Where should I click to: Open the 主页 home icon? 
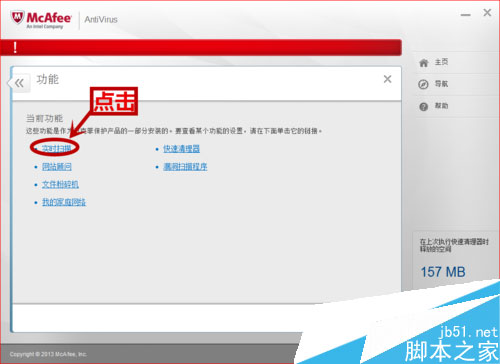click(423, 63)
